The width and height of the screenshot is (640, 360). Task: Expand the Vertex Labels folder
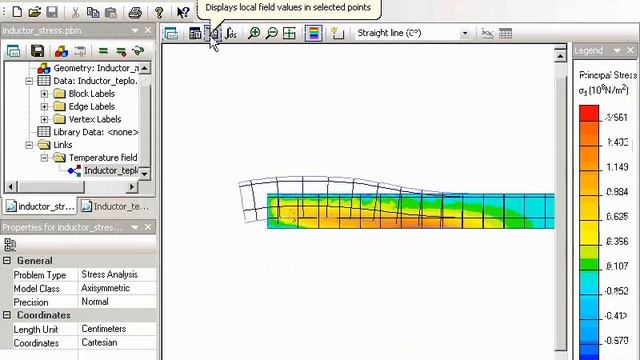pos(44,119)
